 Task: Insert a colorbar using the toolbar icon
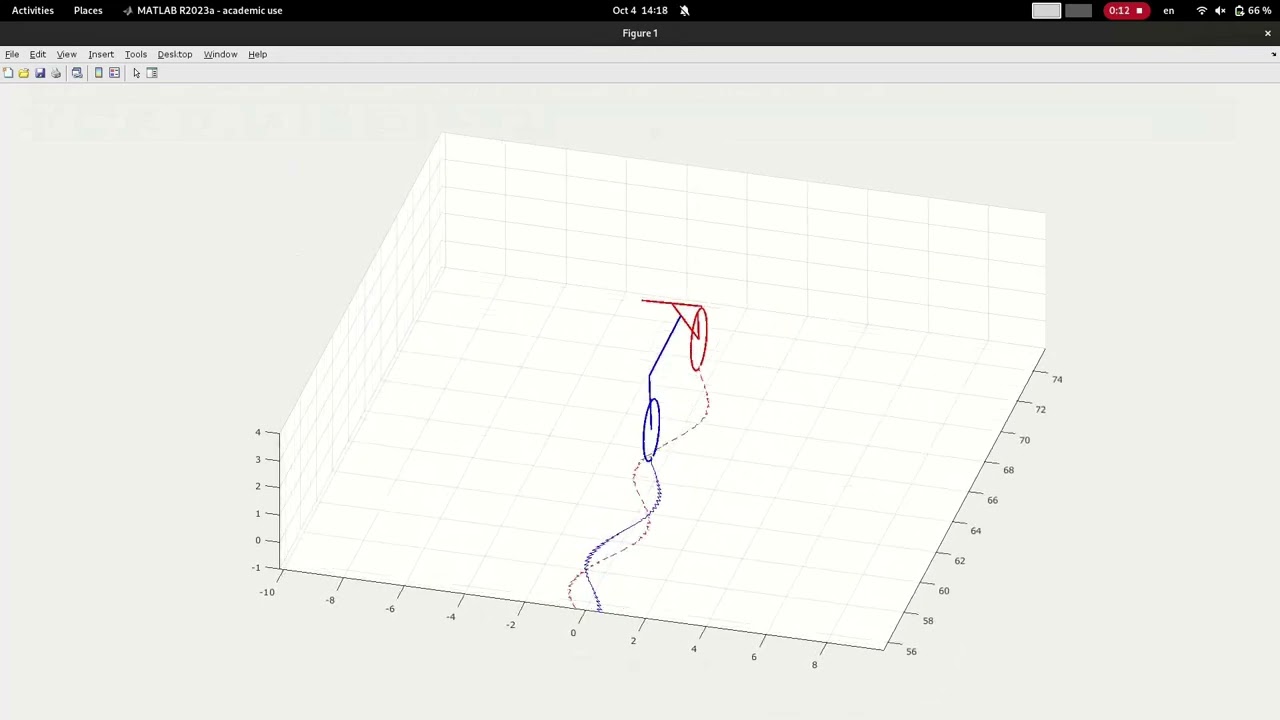click(x=98, y=73)
